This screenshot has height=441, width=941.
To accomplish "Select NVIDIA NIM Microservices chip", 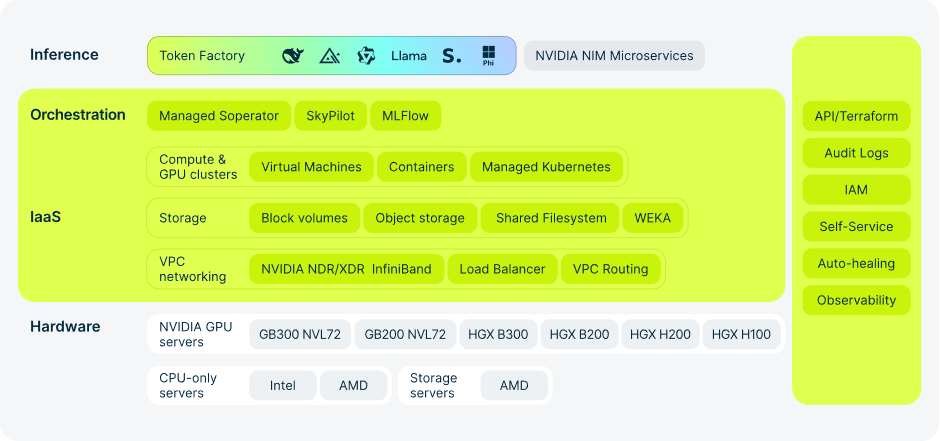I will 614,56.
